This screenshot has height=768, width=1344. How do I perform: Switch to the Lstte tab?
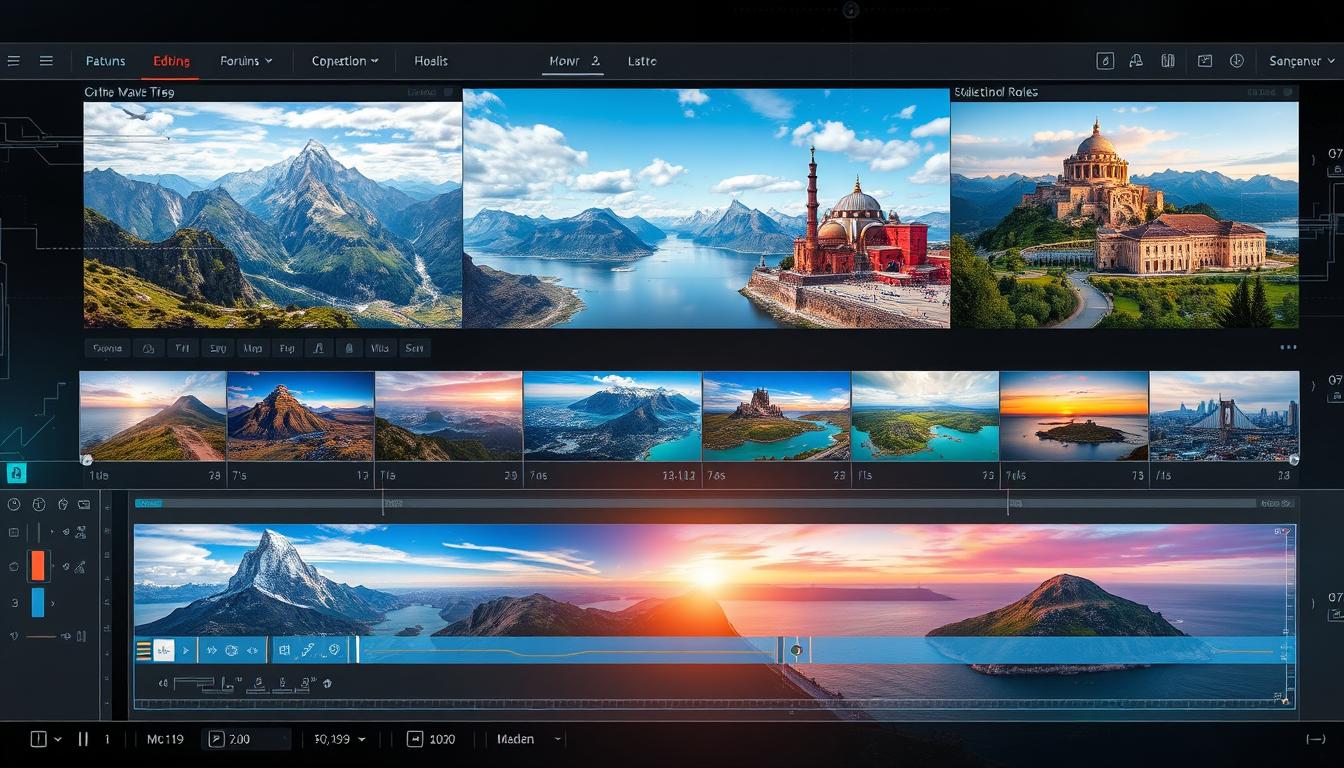tap(642, 61)
